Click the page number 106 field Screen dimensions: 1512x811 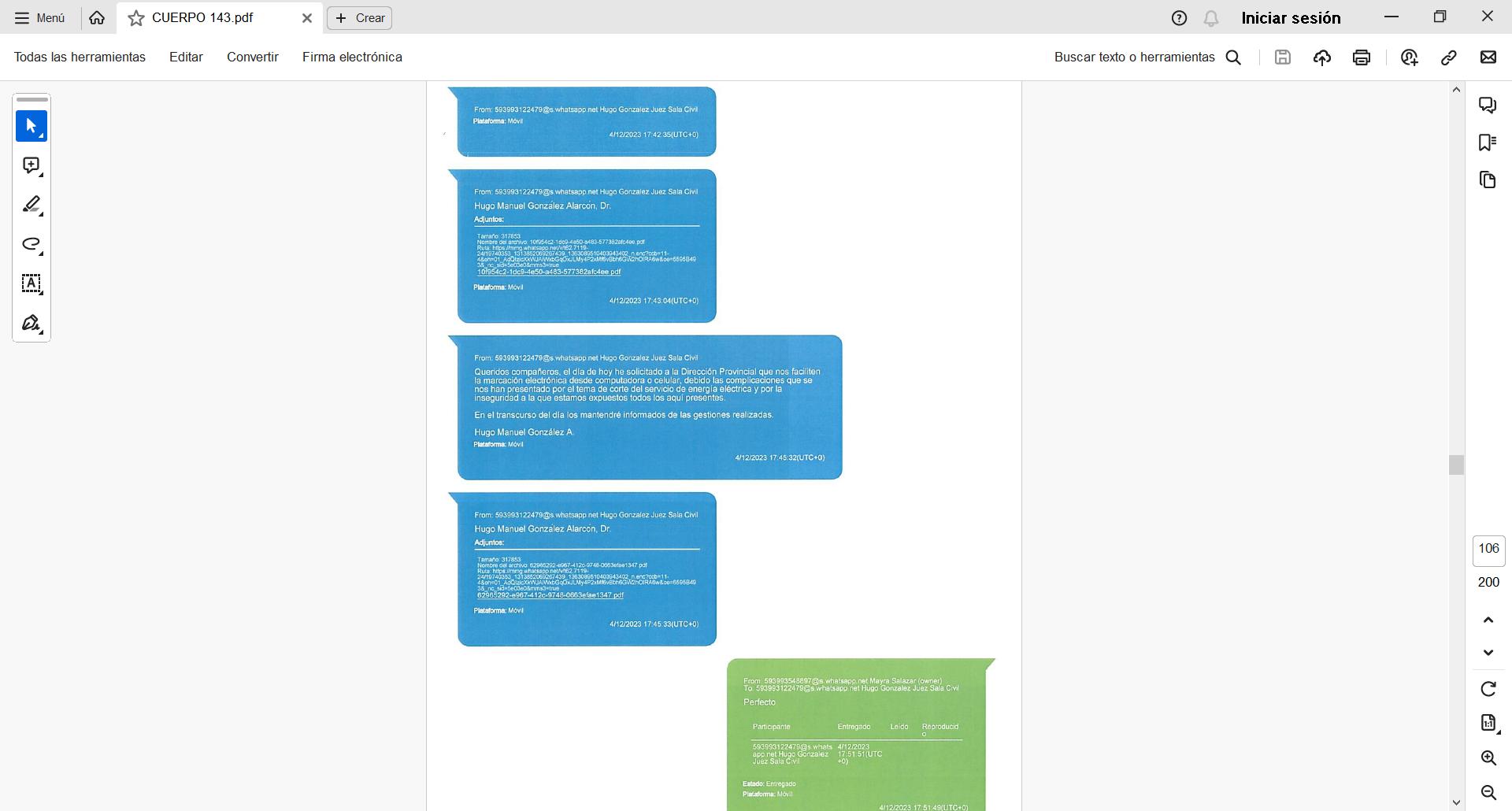click(x=1488, y=549)
